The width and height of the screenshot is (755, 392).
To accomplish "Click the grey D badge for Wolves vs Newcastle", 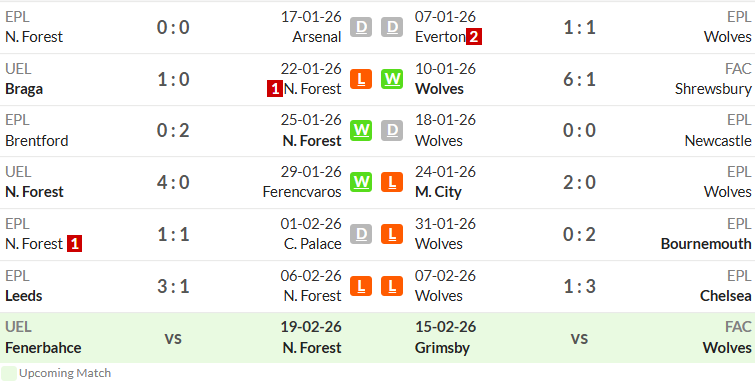I will tap(392, 131).
